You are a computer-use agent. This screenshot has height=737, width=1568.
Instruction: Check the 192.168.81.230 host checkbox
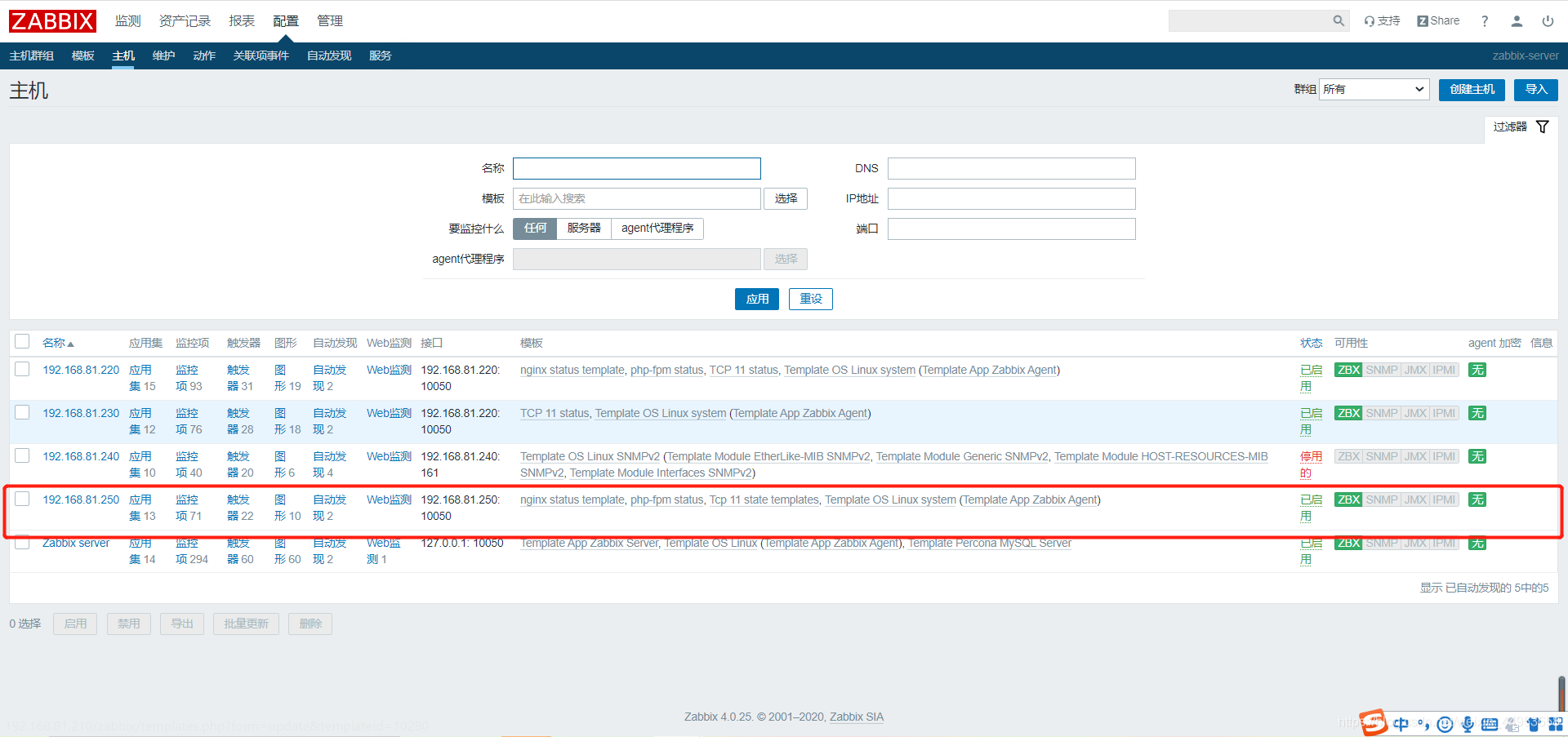coord(22,412)
